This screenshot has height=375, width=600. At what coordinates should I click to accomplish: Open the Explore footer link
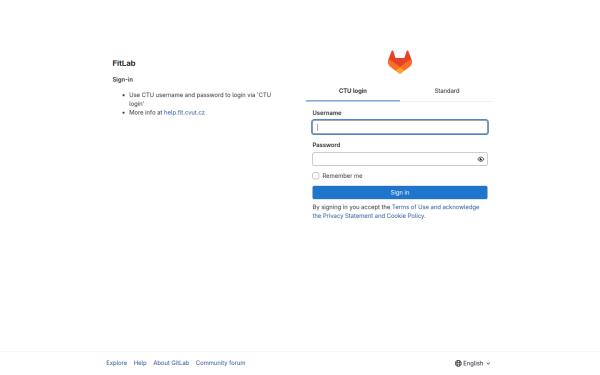[x=117, y=363]
